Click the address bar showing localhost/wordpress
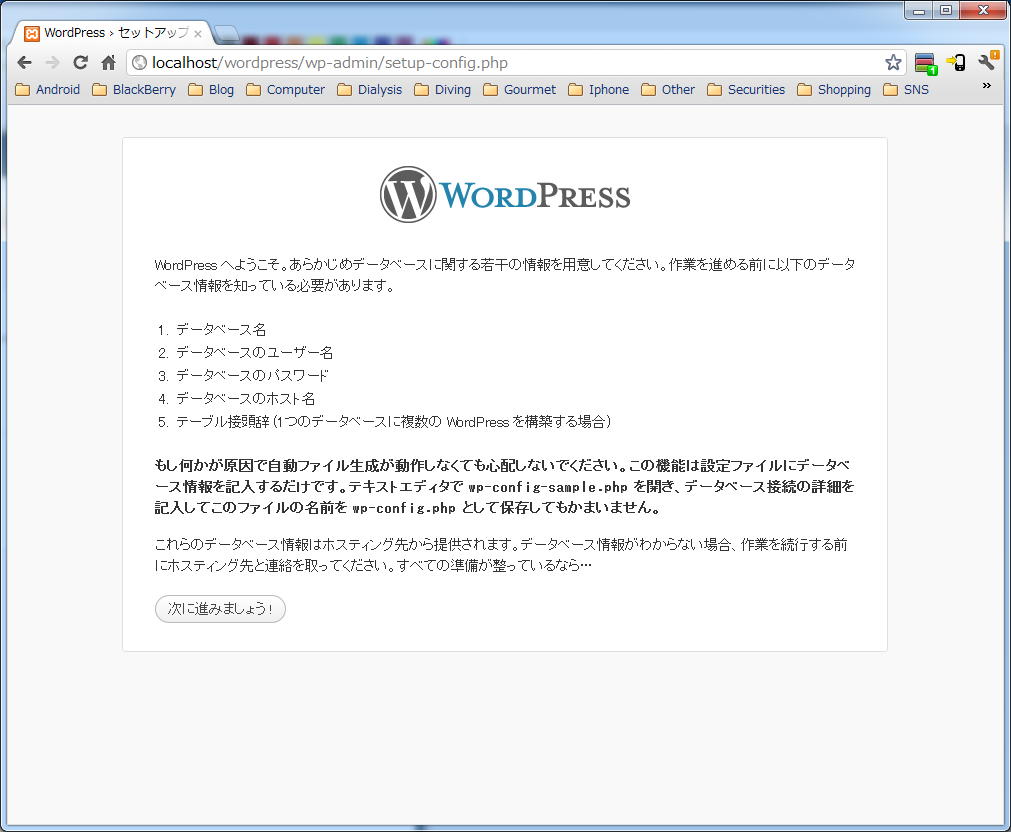The height and width of the screenshot is (832, 1011). point(516,63)
